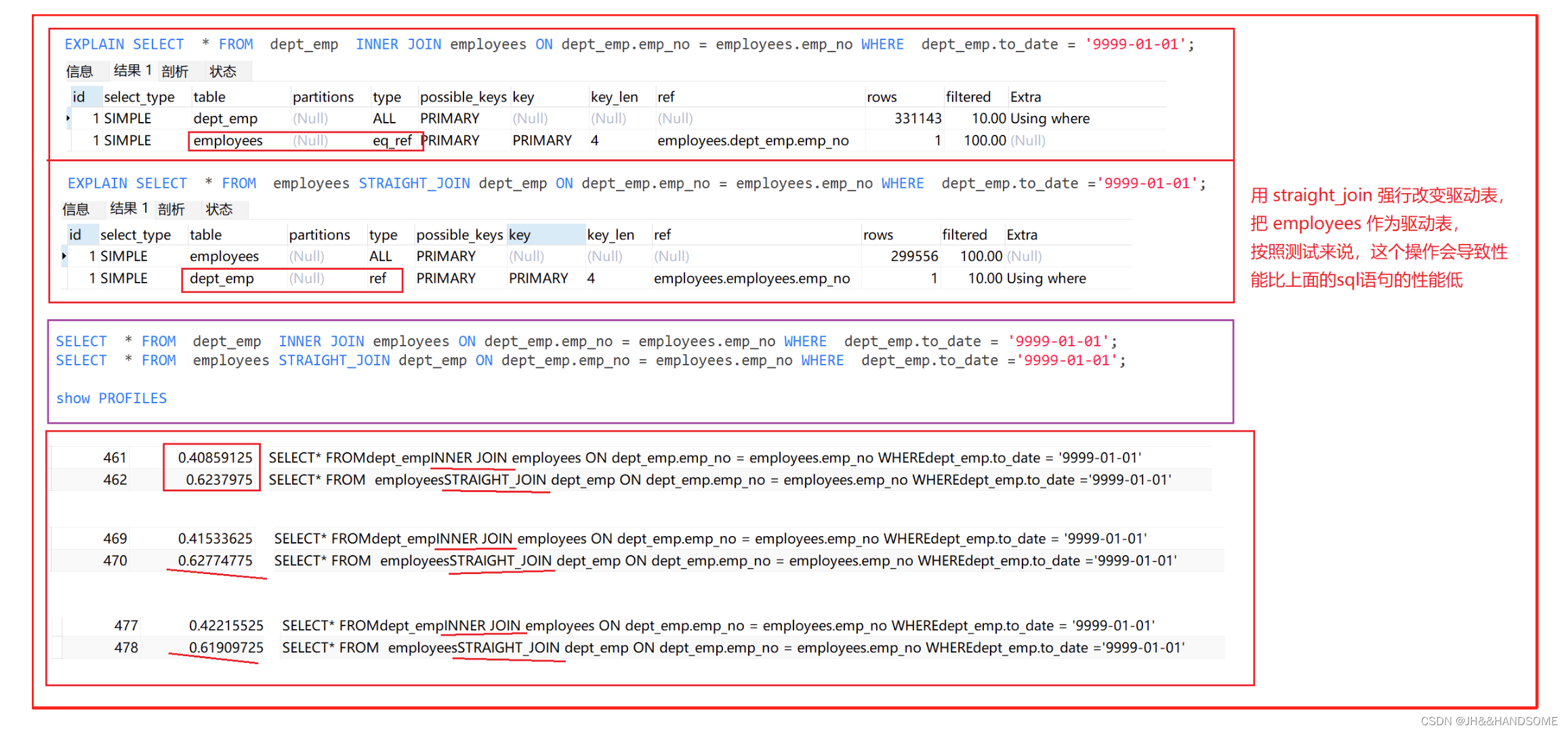Open the 信息 tab under the INNER JOIN explain query

(79, 71)
